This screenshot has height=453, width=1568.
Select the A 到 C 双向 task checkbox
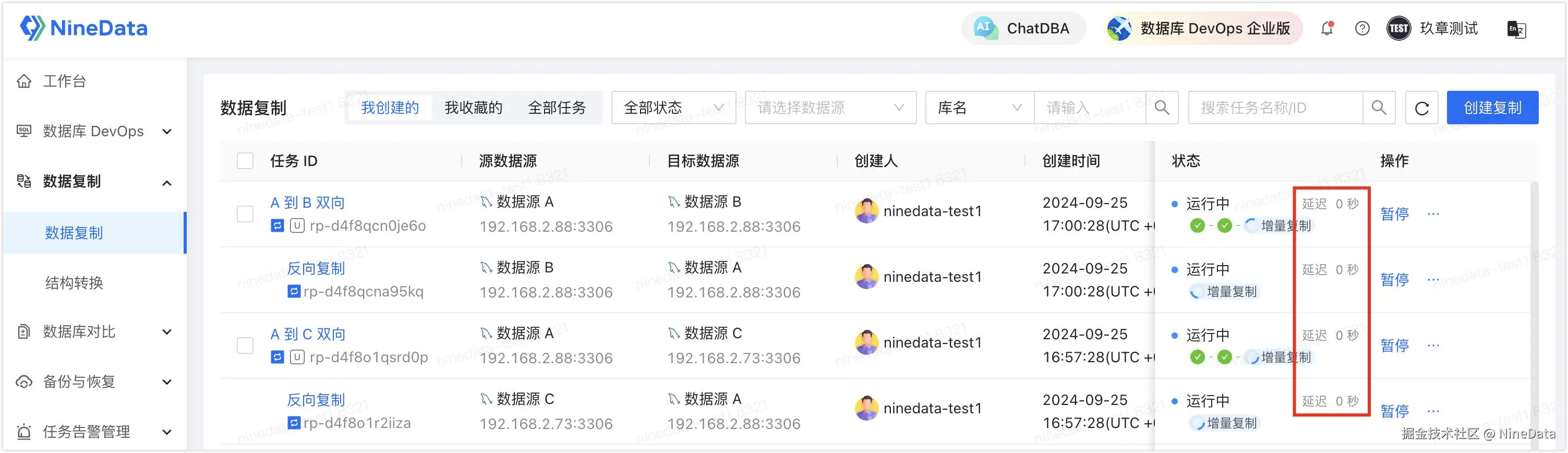pos(245,345)
